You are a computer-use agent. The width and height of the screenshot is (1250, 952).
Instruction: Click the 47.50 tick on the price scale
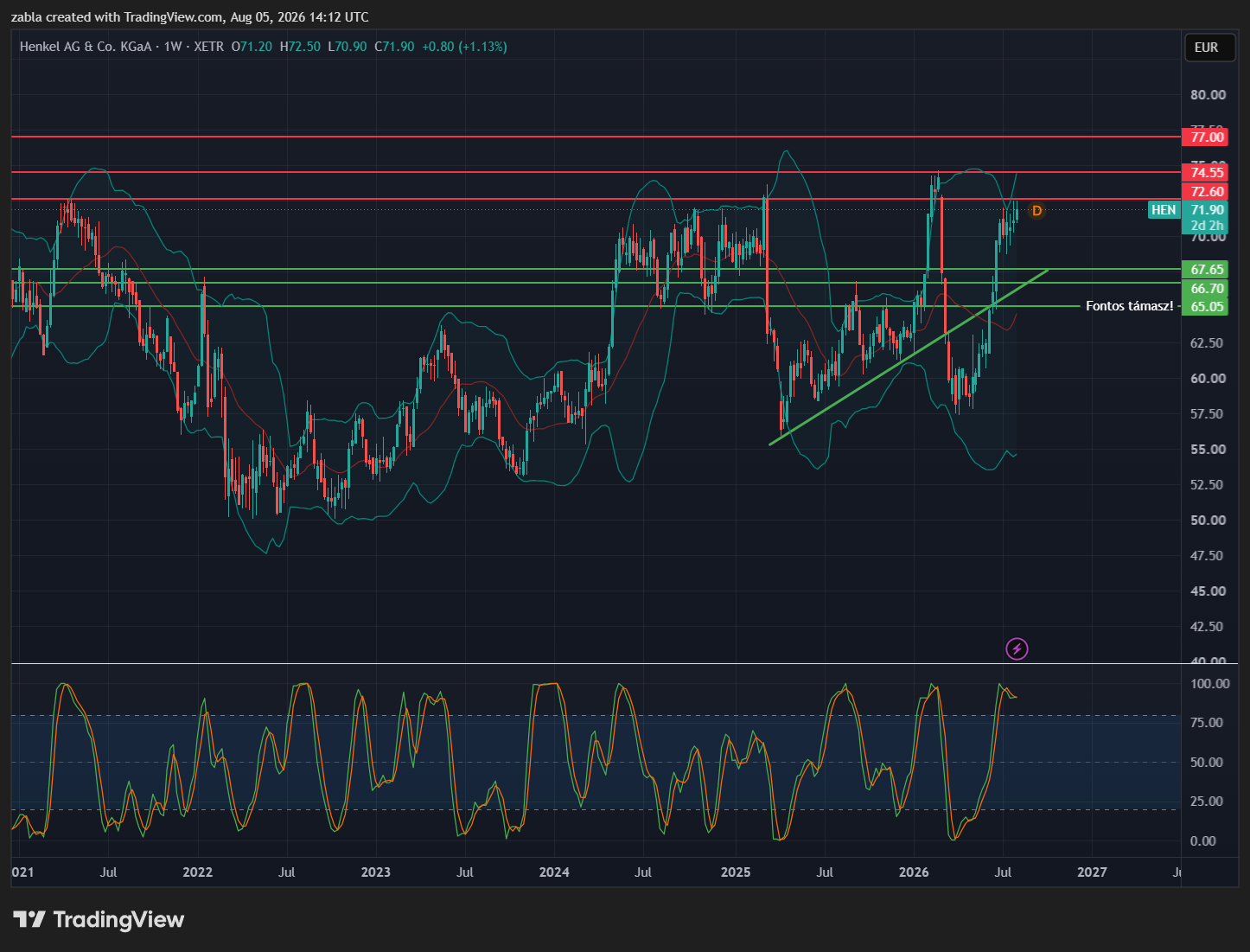(x=1208, y=555)
